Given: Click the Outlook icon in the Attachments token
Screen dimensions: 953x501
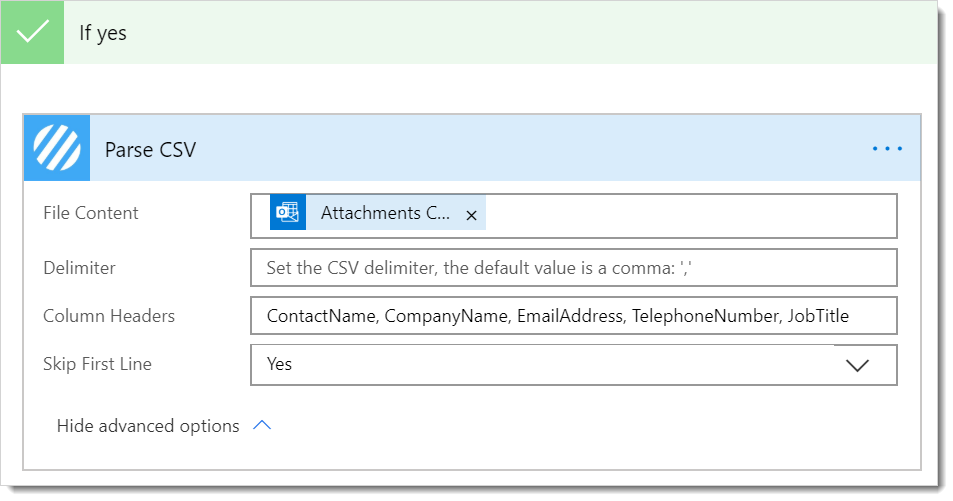Looking at the screenshot, I should 287,212.
